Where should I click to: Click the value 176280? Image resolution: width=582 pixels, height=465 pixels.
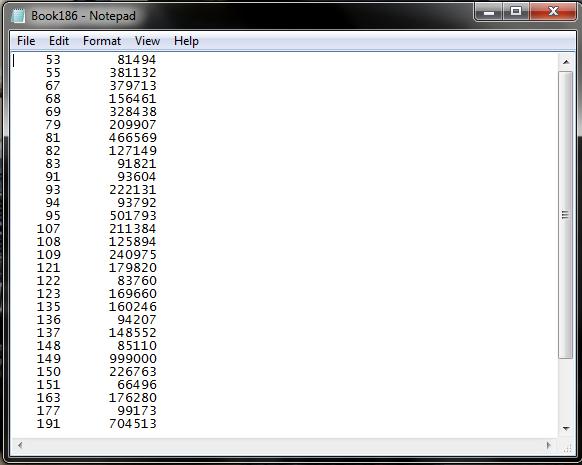(133, 397)
